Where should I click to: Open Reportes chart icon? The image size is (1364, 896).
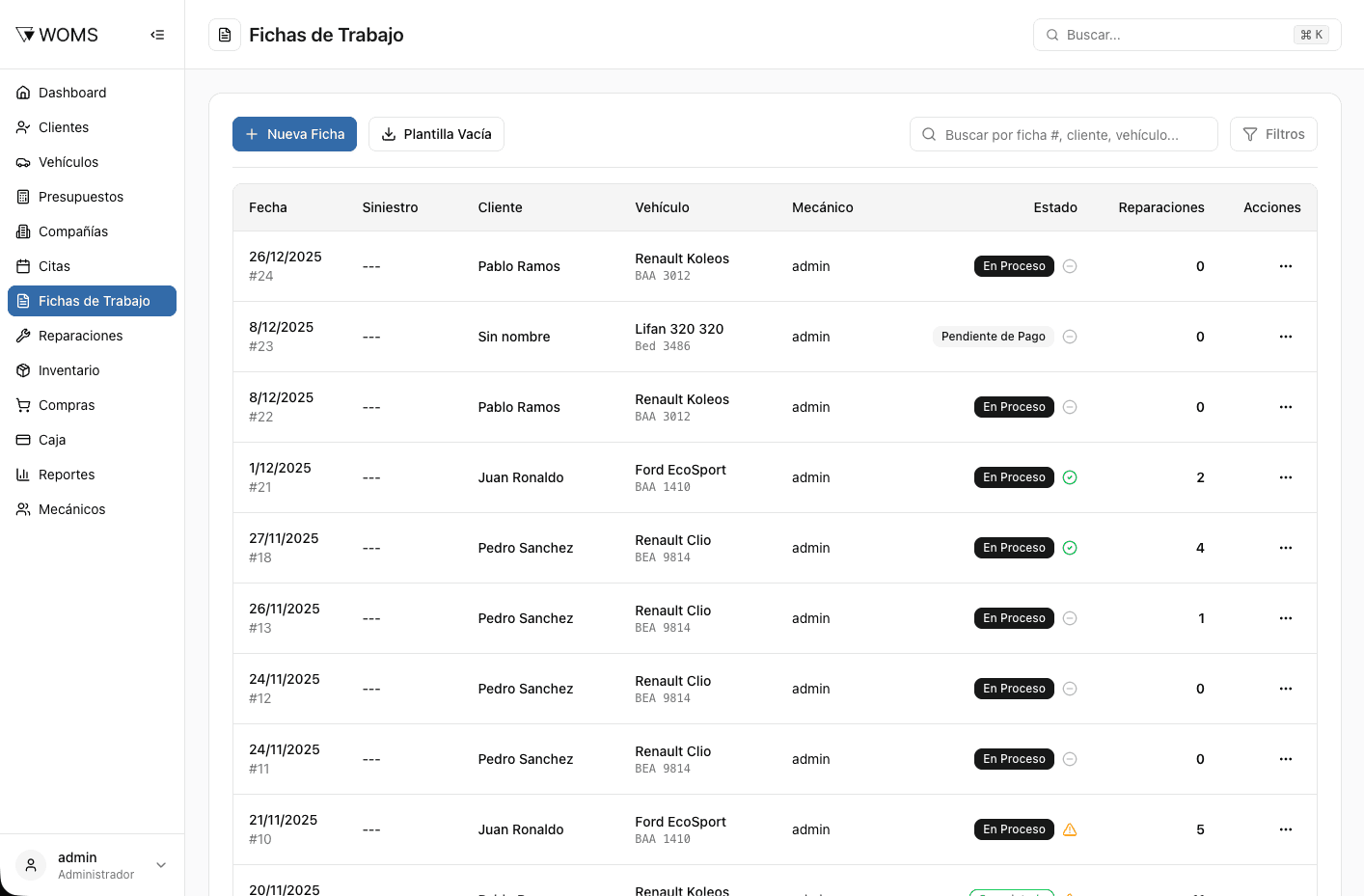23,475
